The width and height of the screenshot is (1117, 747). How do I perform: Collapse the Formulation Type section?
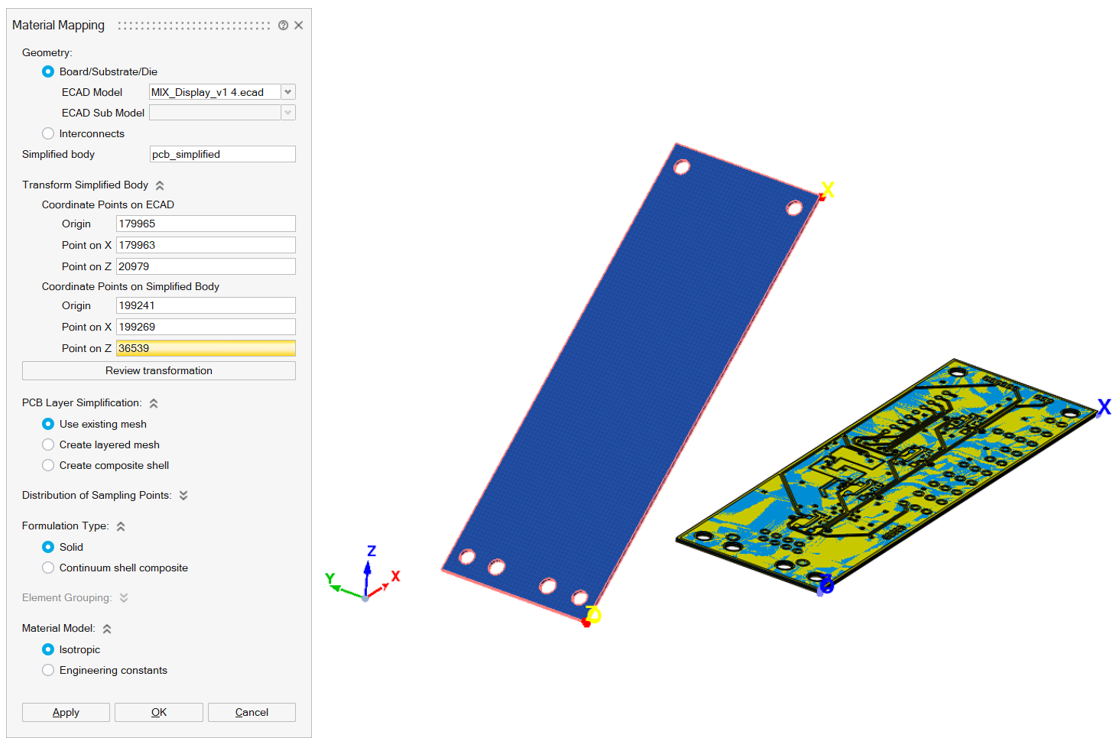pyautogui.click(x=121, y=526)
